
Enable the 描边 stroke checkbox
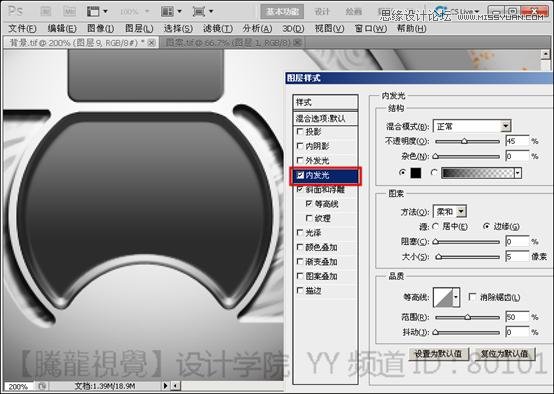click(x=300, y=290)
